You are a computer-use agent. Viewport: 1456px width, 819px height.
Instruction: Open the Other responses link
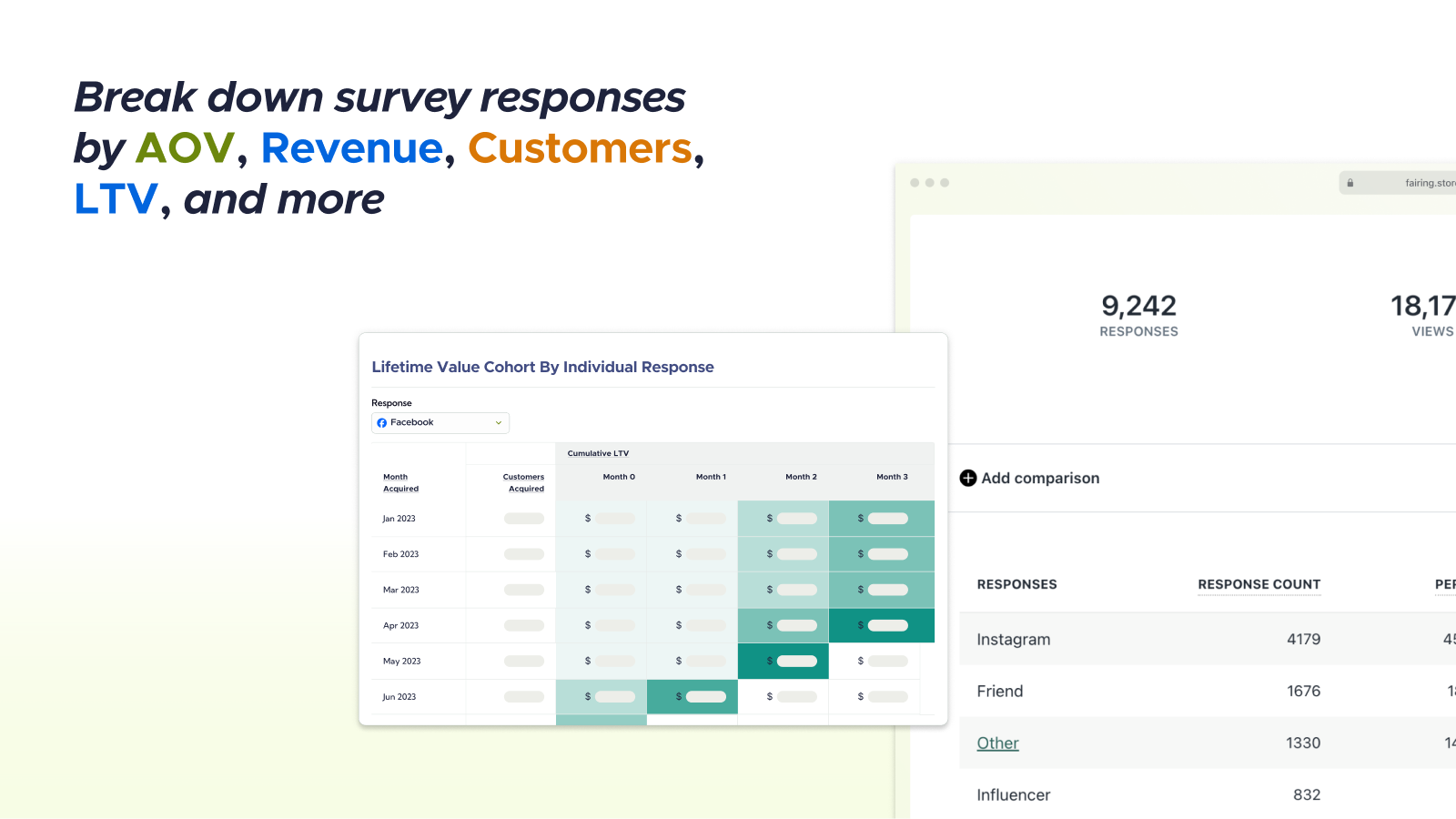[x=997, y=743]
